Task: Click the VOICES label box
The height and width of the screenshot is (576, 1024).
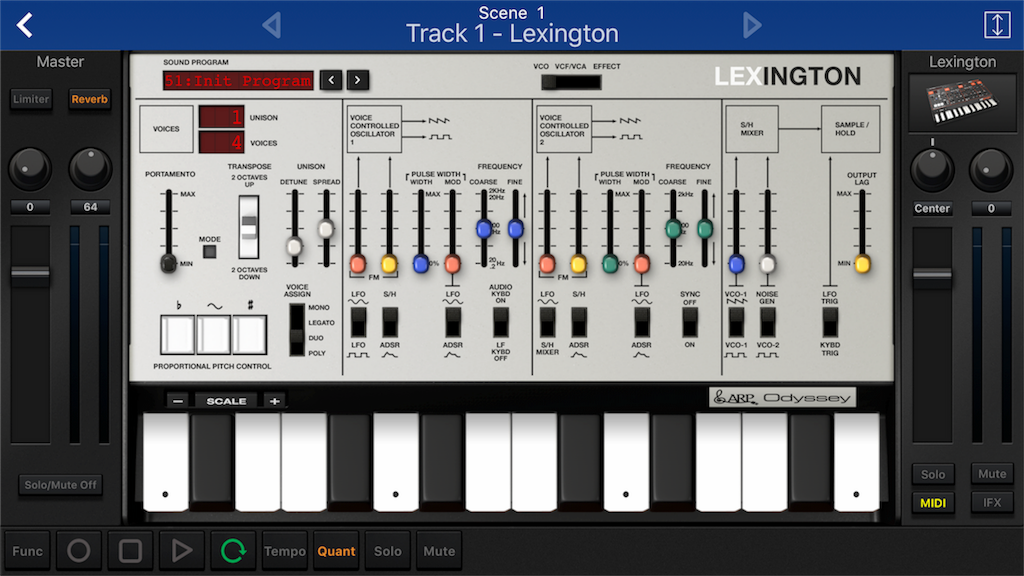Action: point(166,129)
